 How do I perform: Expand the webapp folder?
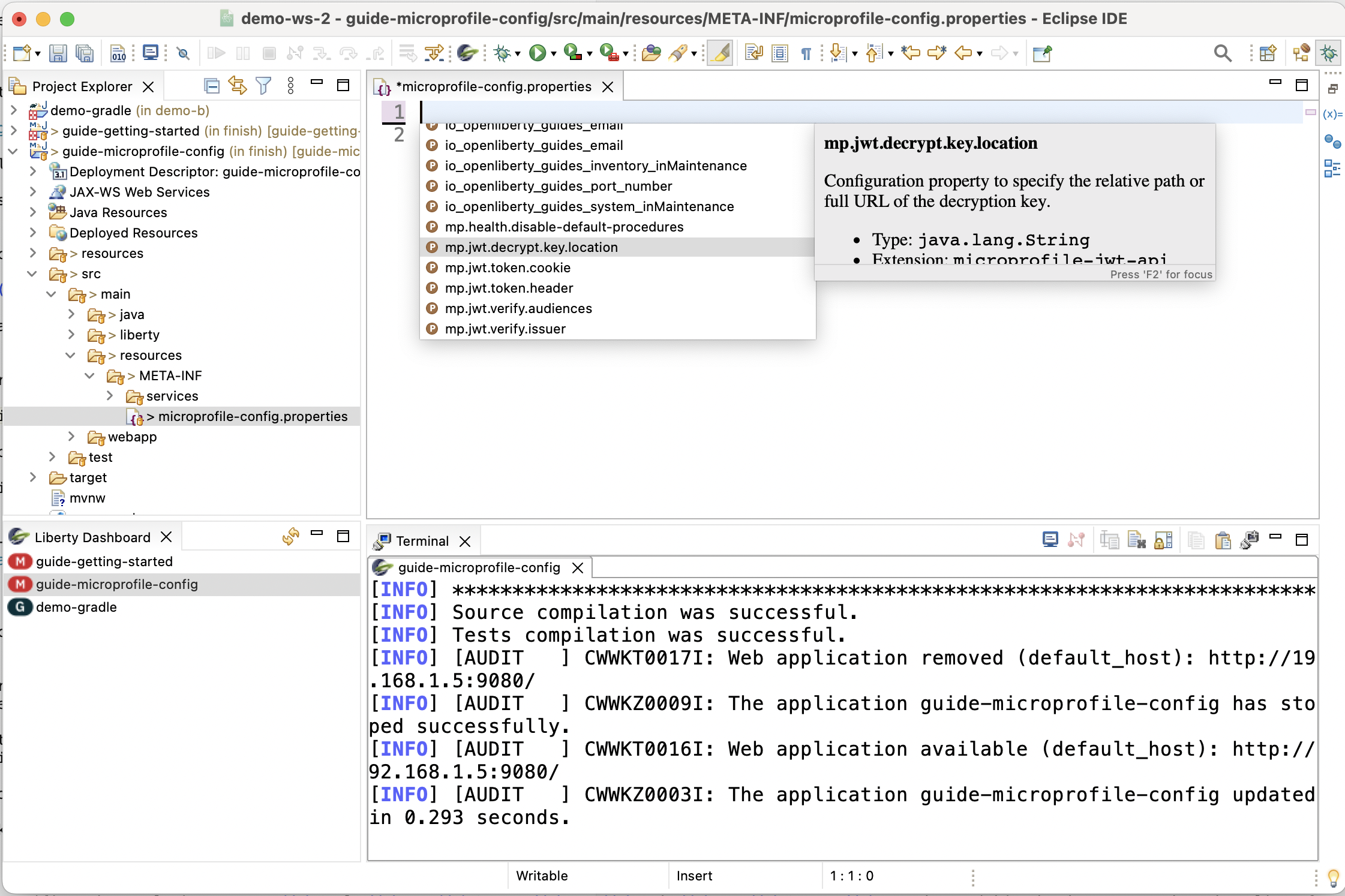coord(71,437)
